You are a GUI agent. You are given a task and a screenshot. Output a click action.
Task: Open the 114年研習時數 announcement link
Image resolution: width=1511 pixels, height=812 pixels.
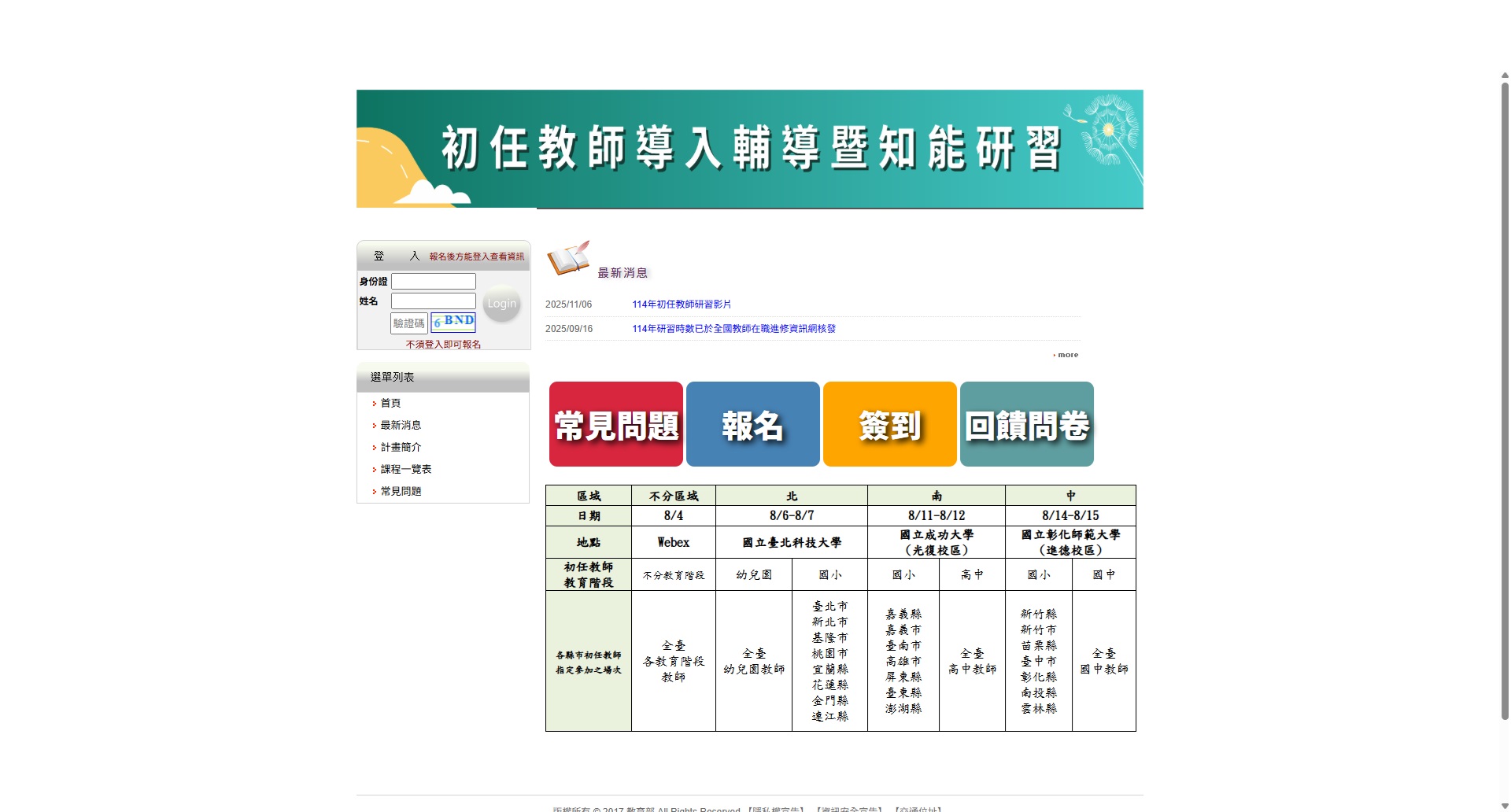click(733, 328)
